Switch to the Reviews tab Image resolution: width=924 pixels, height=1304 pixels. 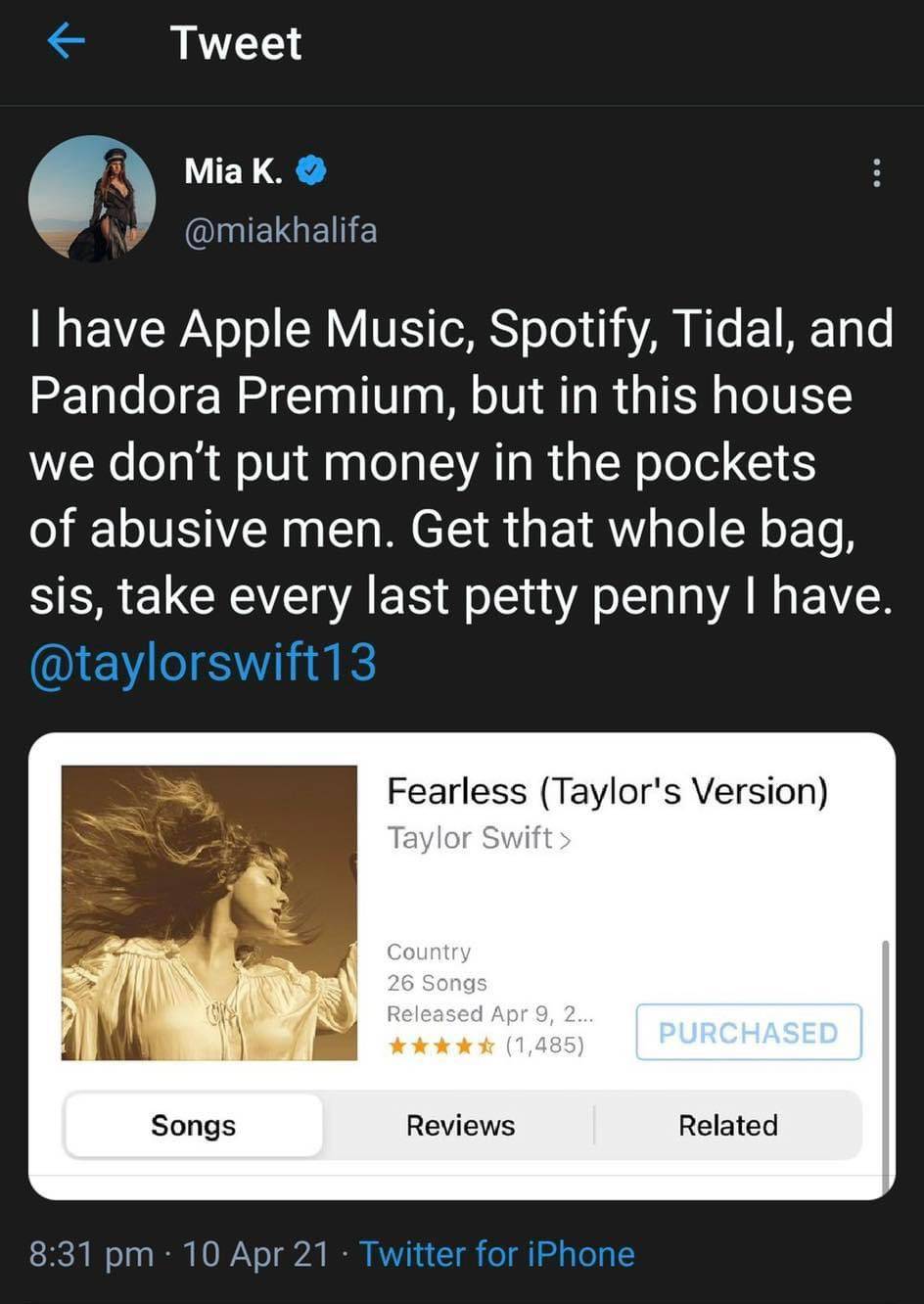pyautogui.click(x=460, y=1126)
